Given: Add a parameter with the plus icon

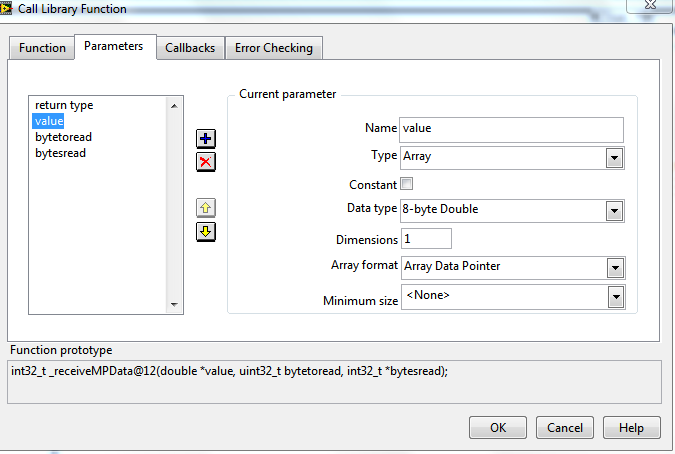Looking at the screenshot, I should click(206, 139).
